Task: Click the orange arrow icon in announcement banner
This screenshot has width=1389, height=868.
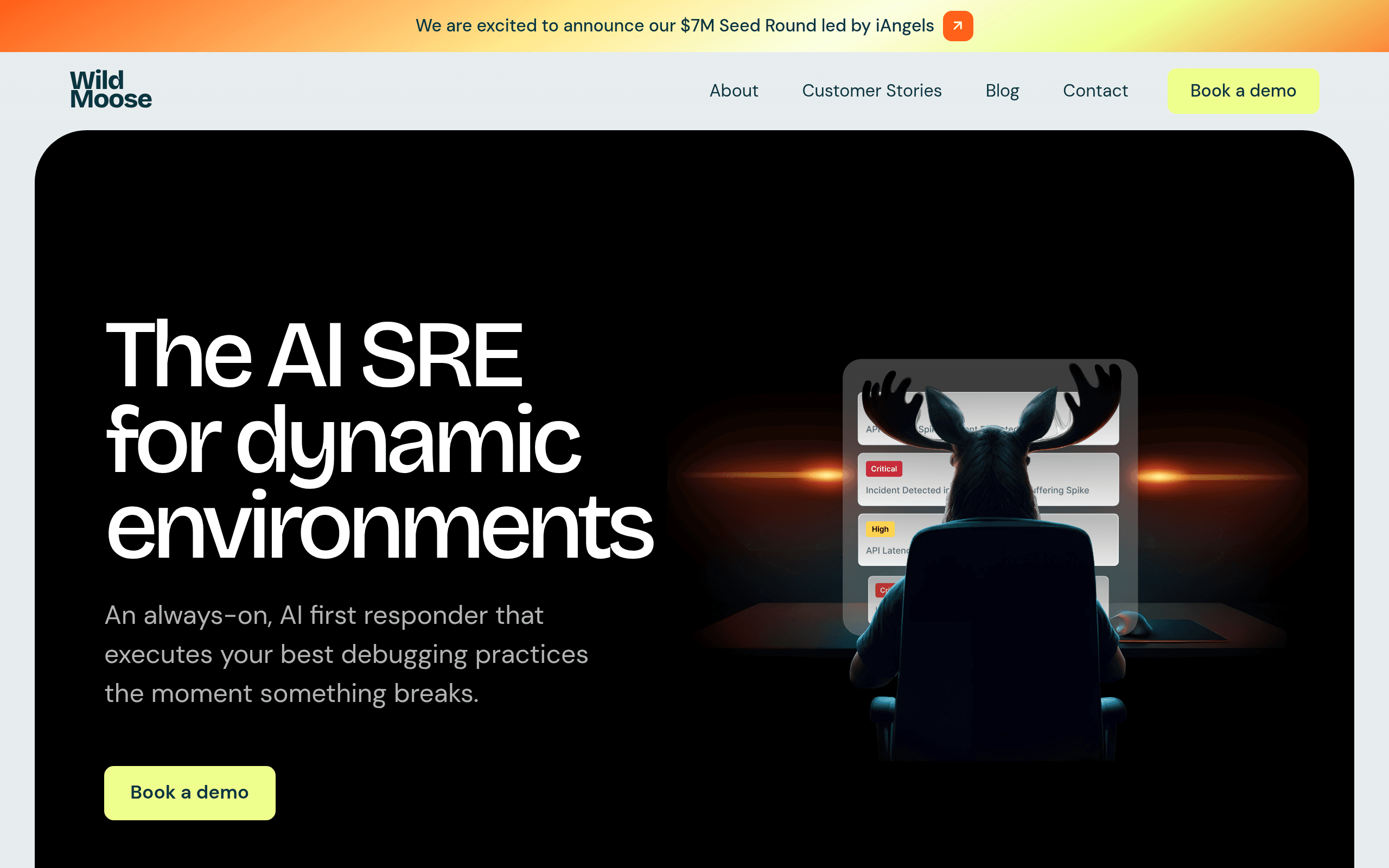Action: point(957,26)
